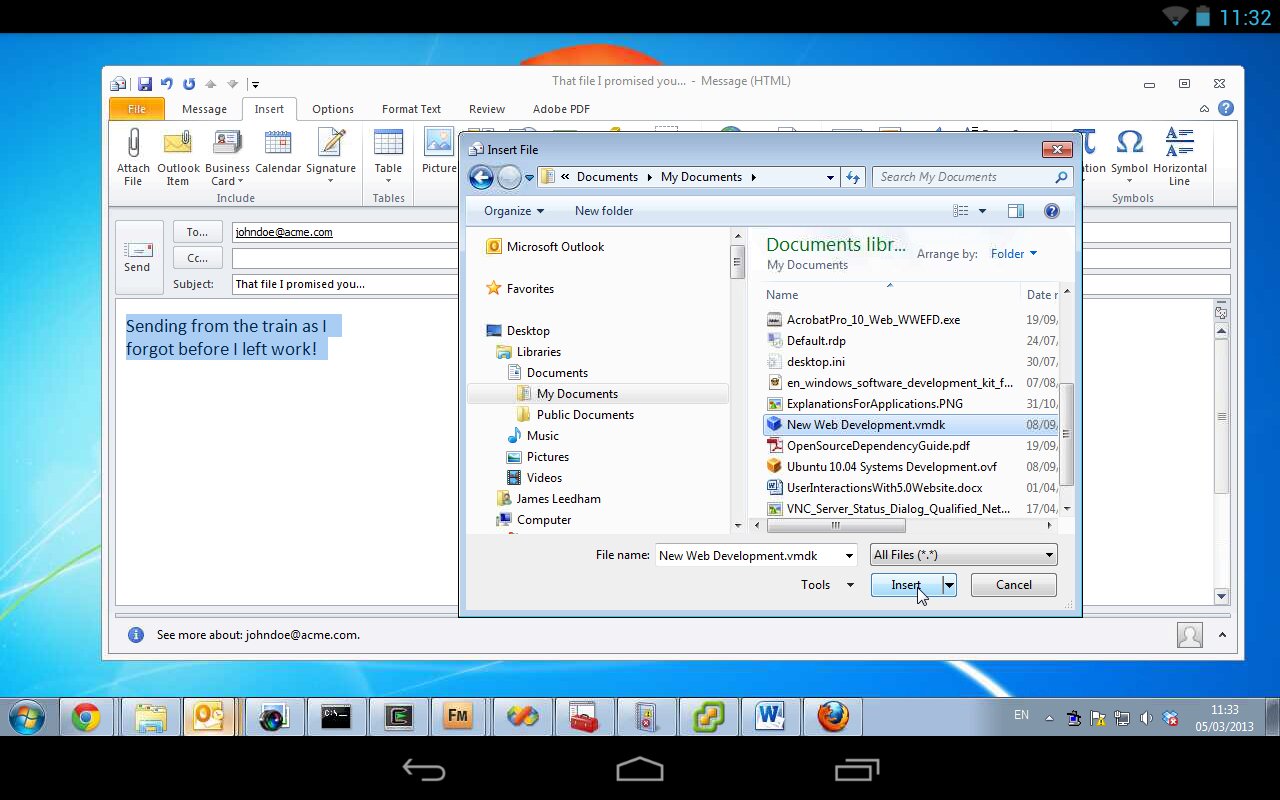This screenshot has height=800, width=1280.
Task: Open the Tools dropdown menu
Action: 827,585
